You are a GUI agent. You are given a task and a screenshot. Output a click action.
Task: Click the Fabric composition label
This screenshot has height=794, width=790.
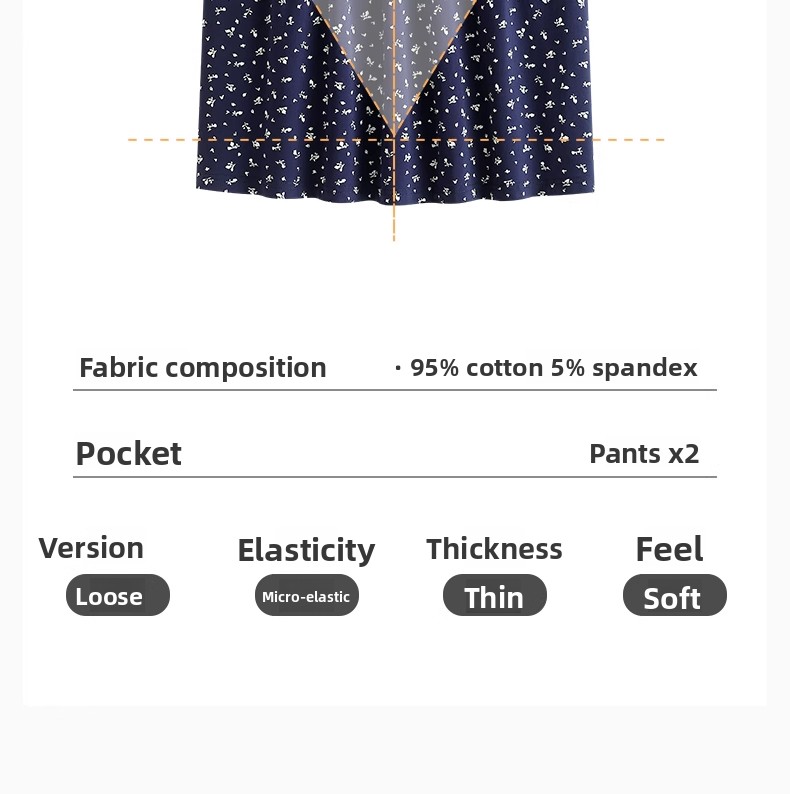pos(203,368)
